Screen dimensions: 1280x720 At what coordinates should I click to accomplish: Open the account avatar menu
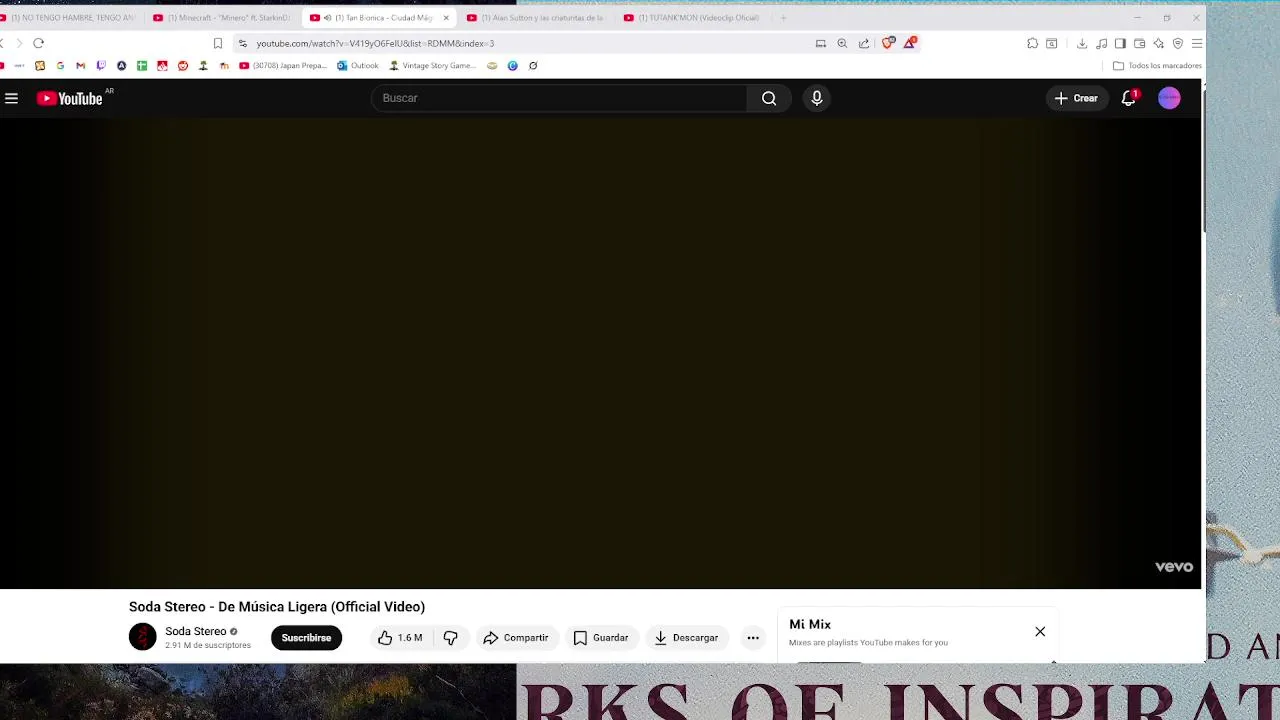(x=1169, y=98)
